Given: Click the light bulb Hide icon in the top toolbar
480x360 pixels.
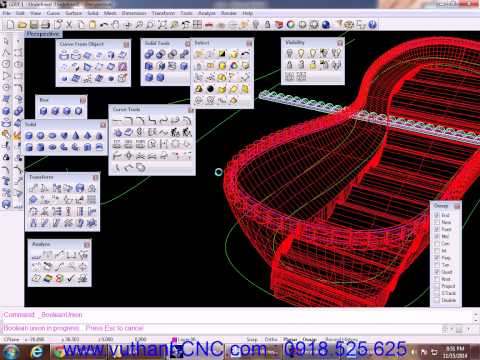Looking at the screenshot, I should 256,25.
